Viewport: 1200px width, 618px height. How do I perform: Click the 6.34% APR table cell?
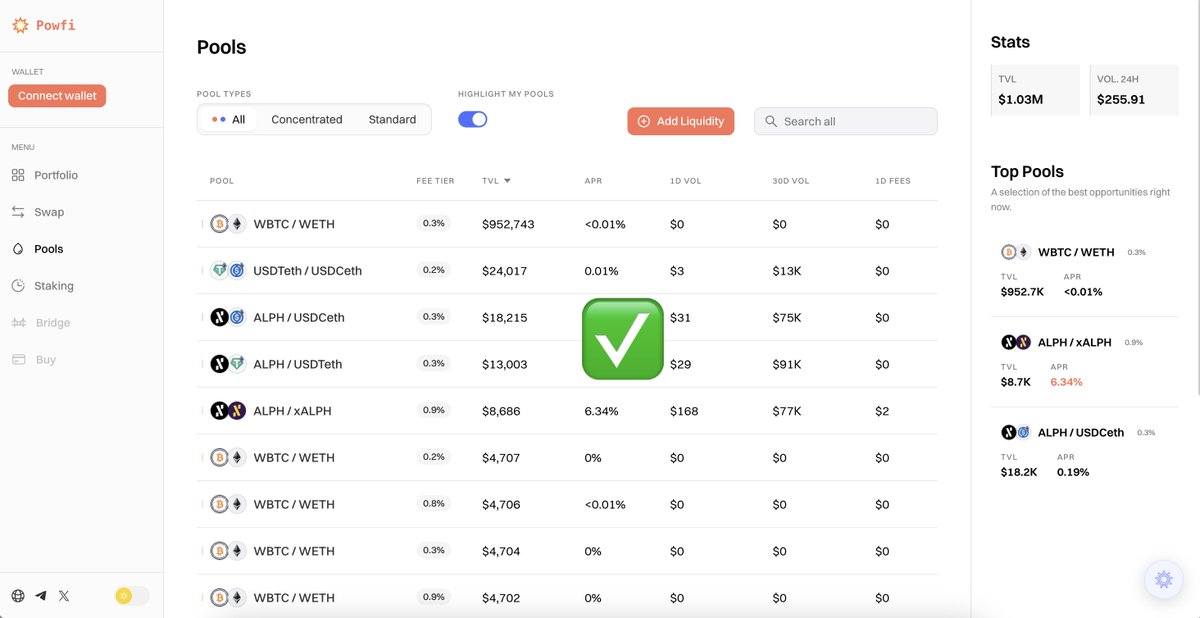601,411
